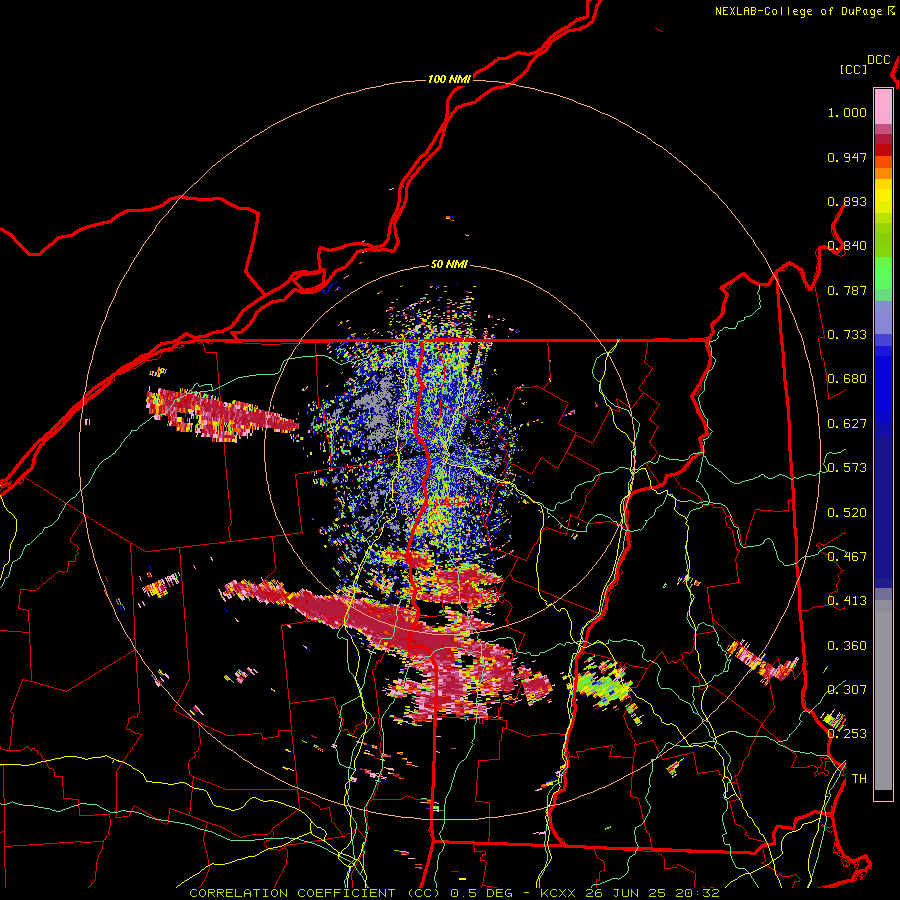Click the 0.413 scale value
900x900 pixels.
tap(847, 601)
